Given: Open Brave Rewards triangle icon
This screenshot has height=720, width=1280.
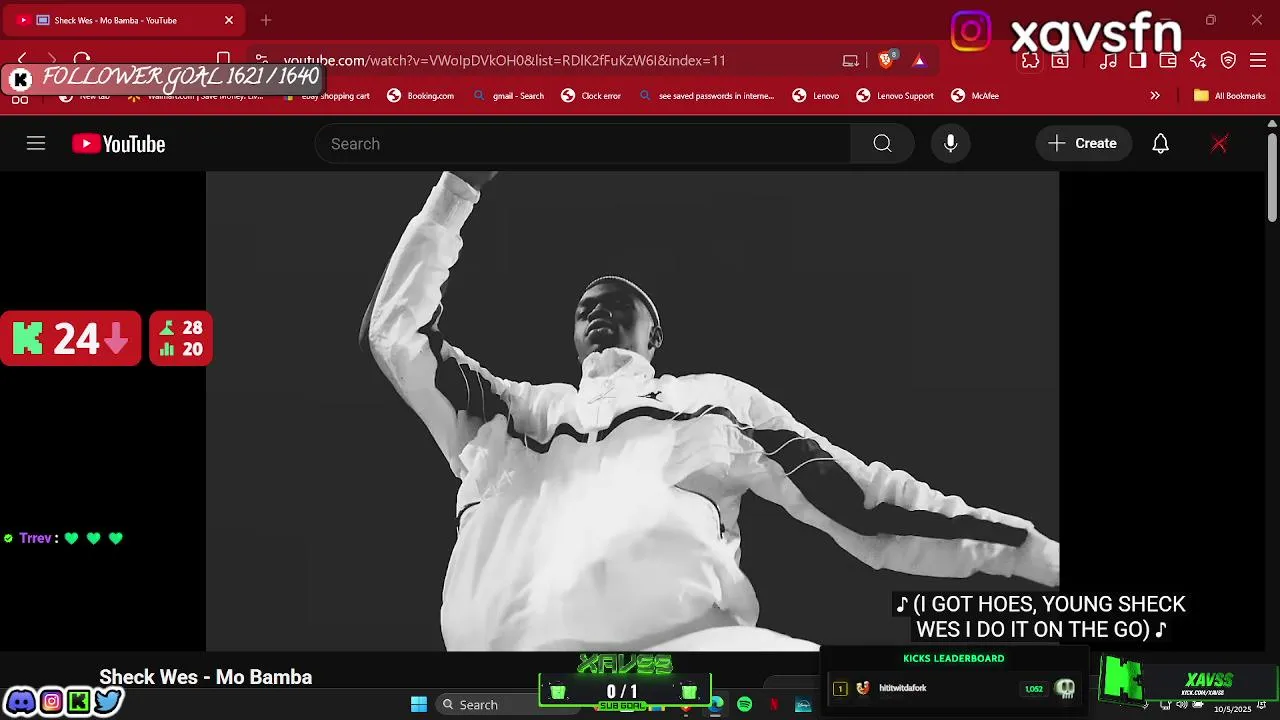Looking at the screenshot, I should tap(919, 60).
